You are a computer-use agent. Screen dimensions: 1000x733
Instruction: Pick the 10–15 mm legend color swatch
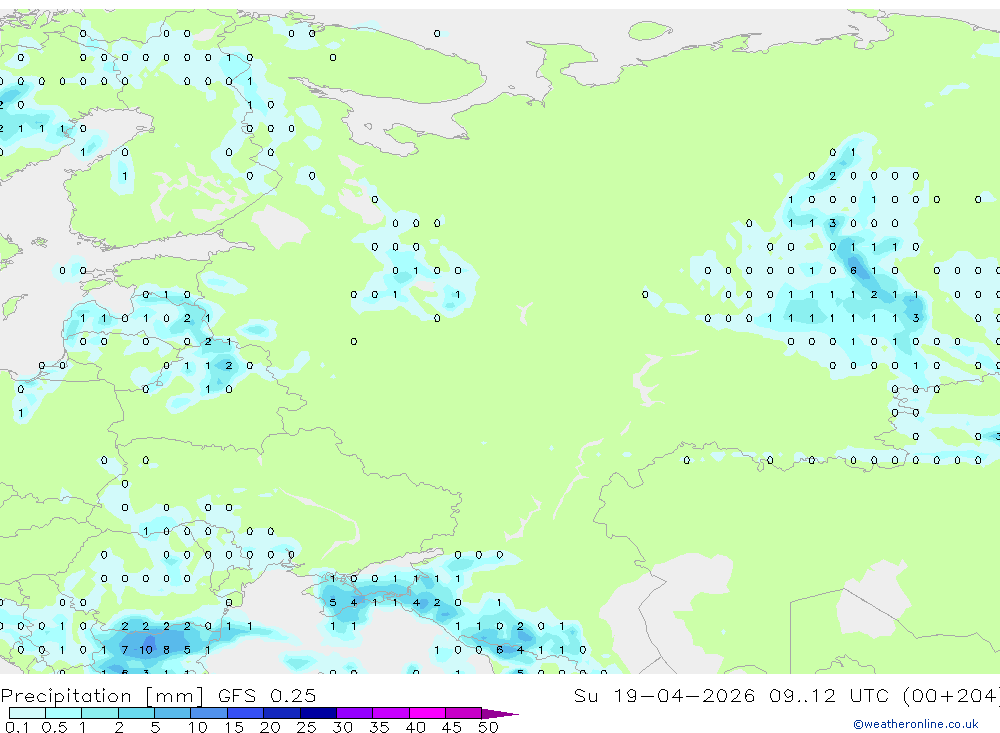tap(209, 713)
